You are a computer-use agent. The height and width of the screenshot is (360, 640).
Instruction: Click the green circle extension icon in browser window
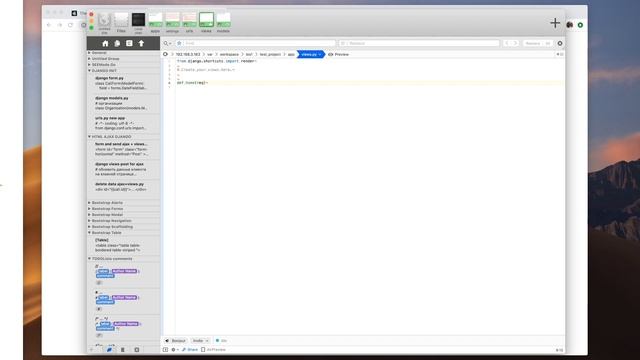[x=580, y=25]
